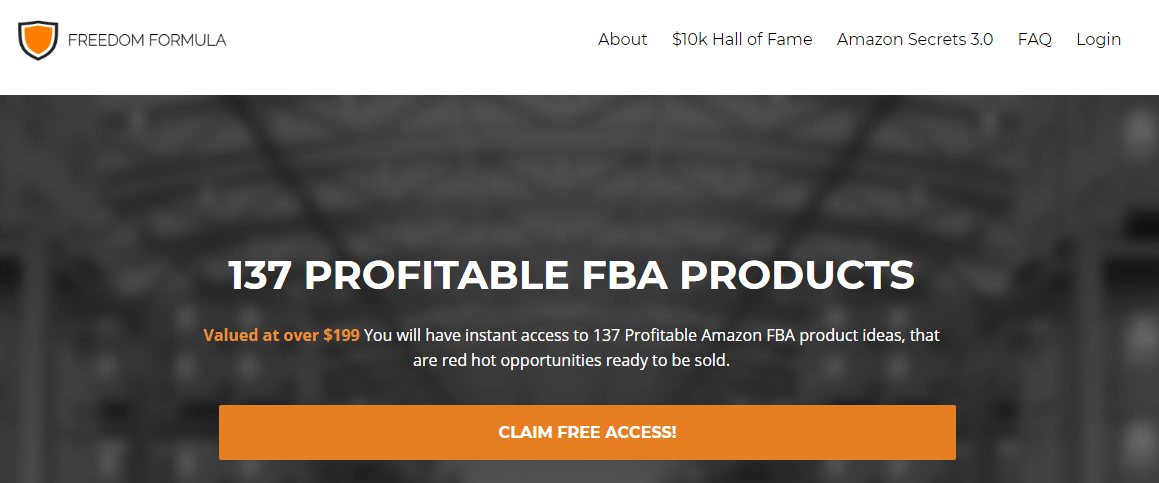Click the orange 'Valued at over $199' text

click(282, 335)
